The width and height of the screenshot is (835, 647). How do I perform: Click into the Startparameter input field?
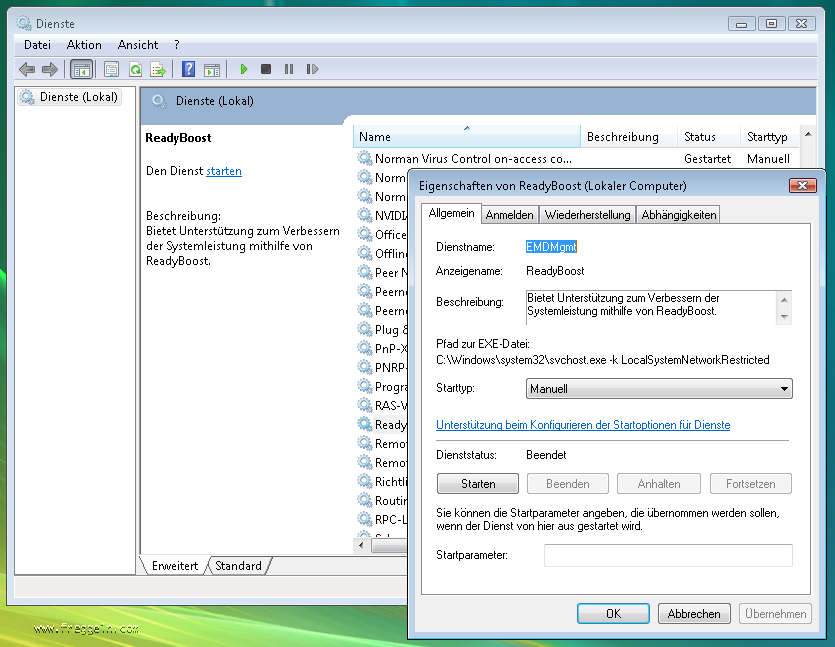[668, 555]
